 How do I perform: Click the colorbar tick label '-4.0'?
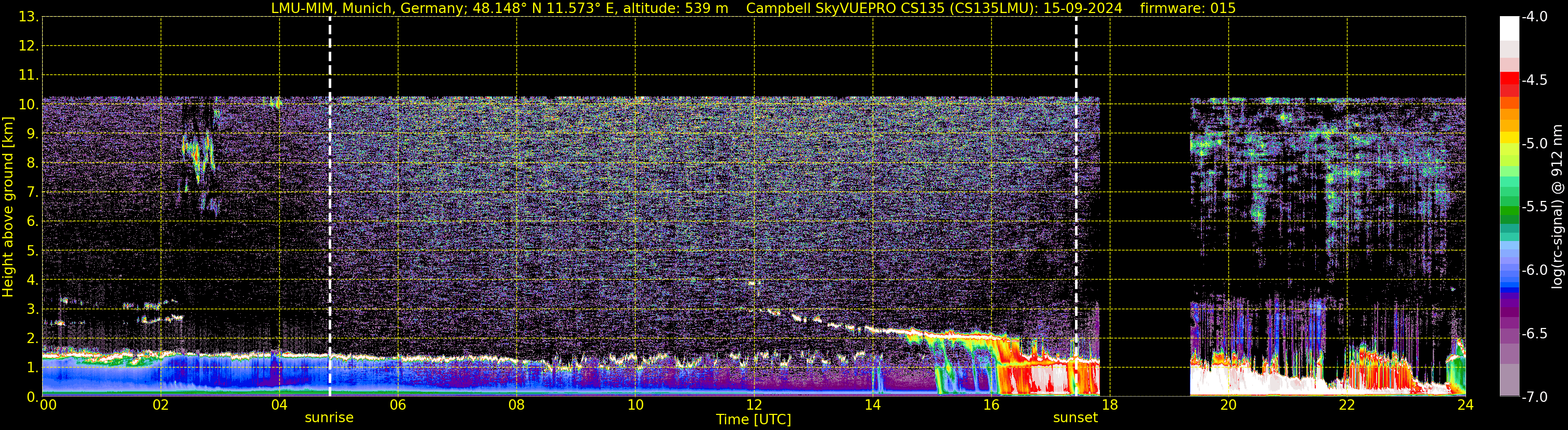1534,17
